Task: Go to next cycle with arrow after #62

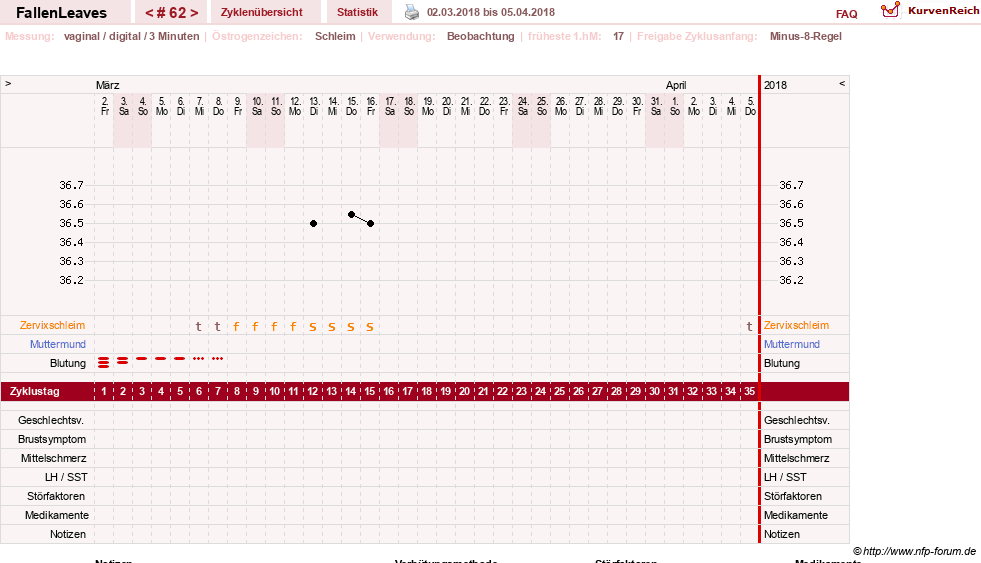Action: click(x=194, y=13)
